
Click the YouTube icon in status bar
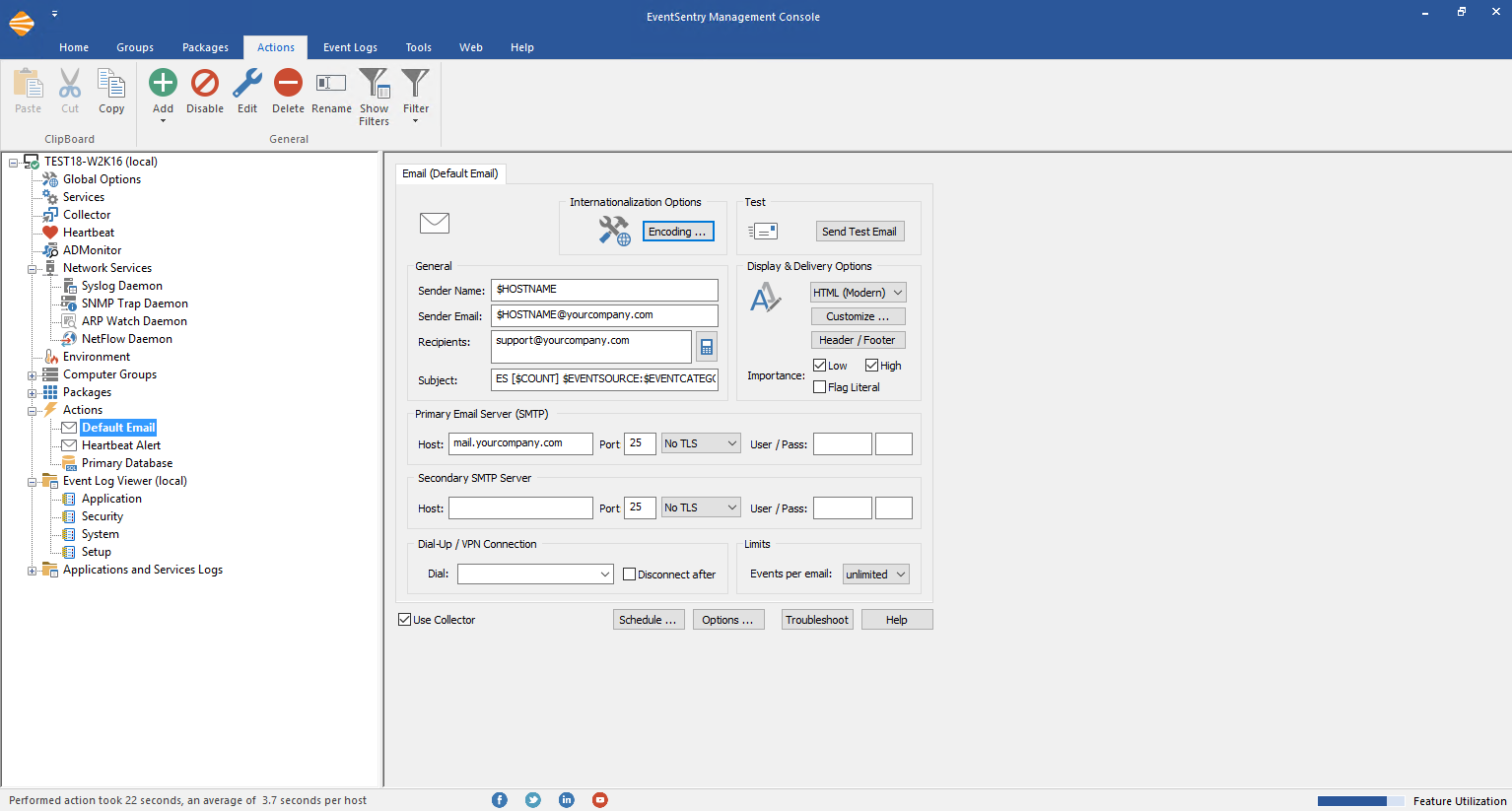(x=600, y=800)
